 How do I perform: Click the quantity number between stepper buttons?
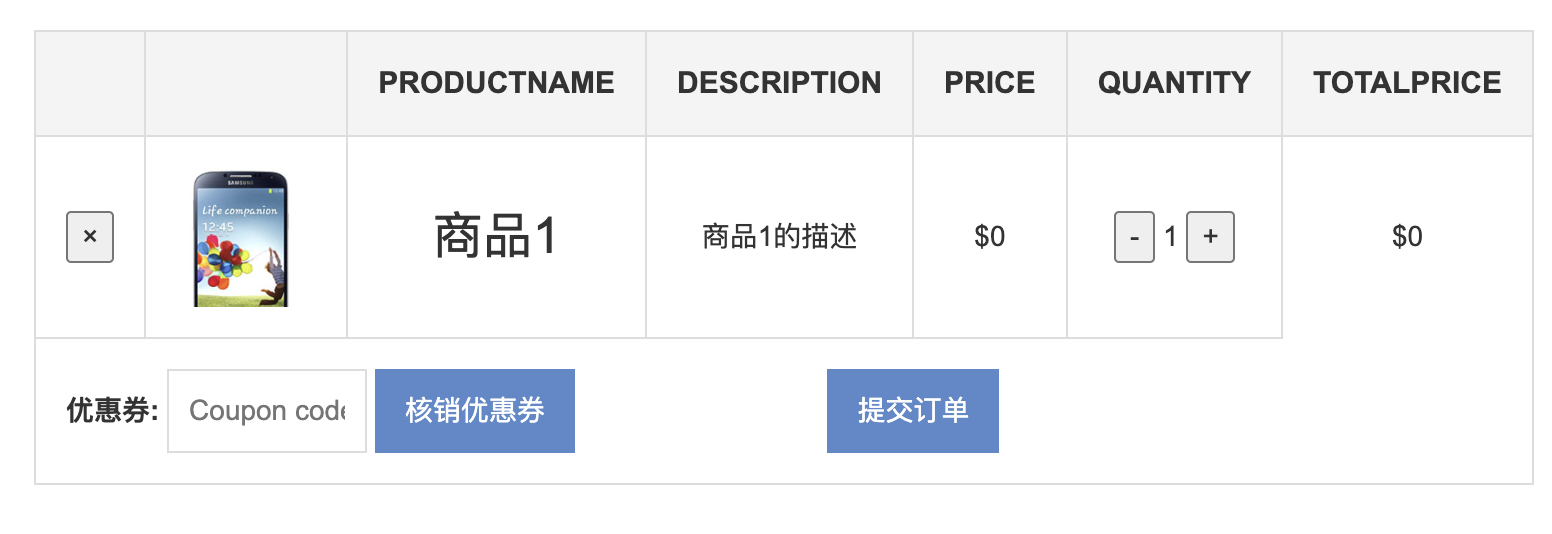pyautogui.click(x=1171, y=237)
